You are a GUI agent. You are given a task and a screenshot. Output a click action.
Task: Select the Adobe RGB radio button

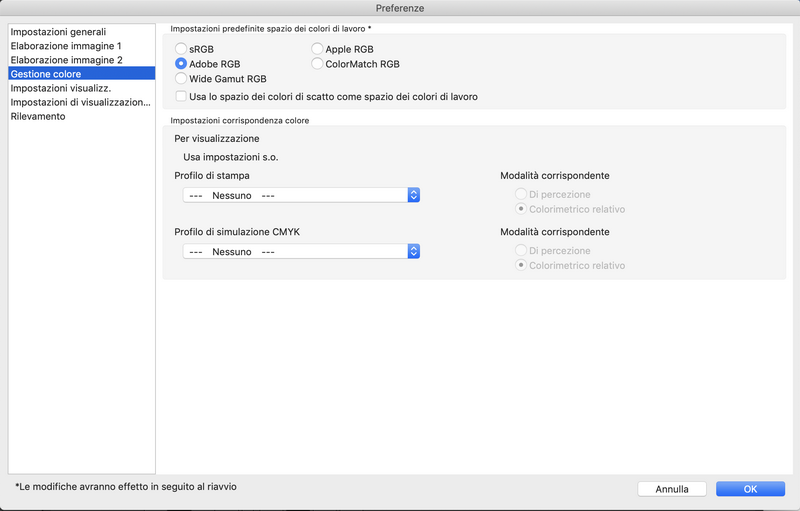[181, 63]
